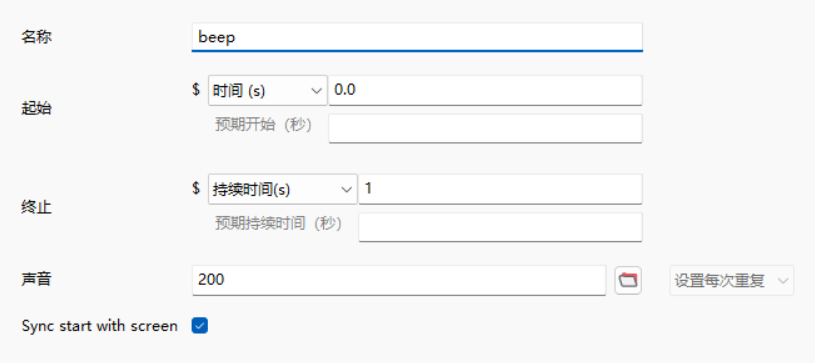Image resolution: width=815 pixels, height=363 pixels.
Task: Click the start time field showing 0.0
Action: [x=485, y=90]
